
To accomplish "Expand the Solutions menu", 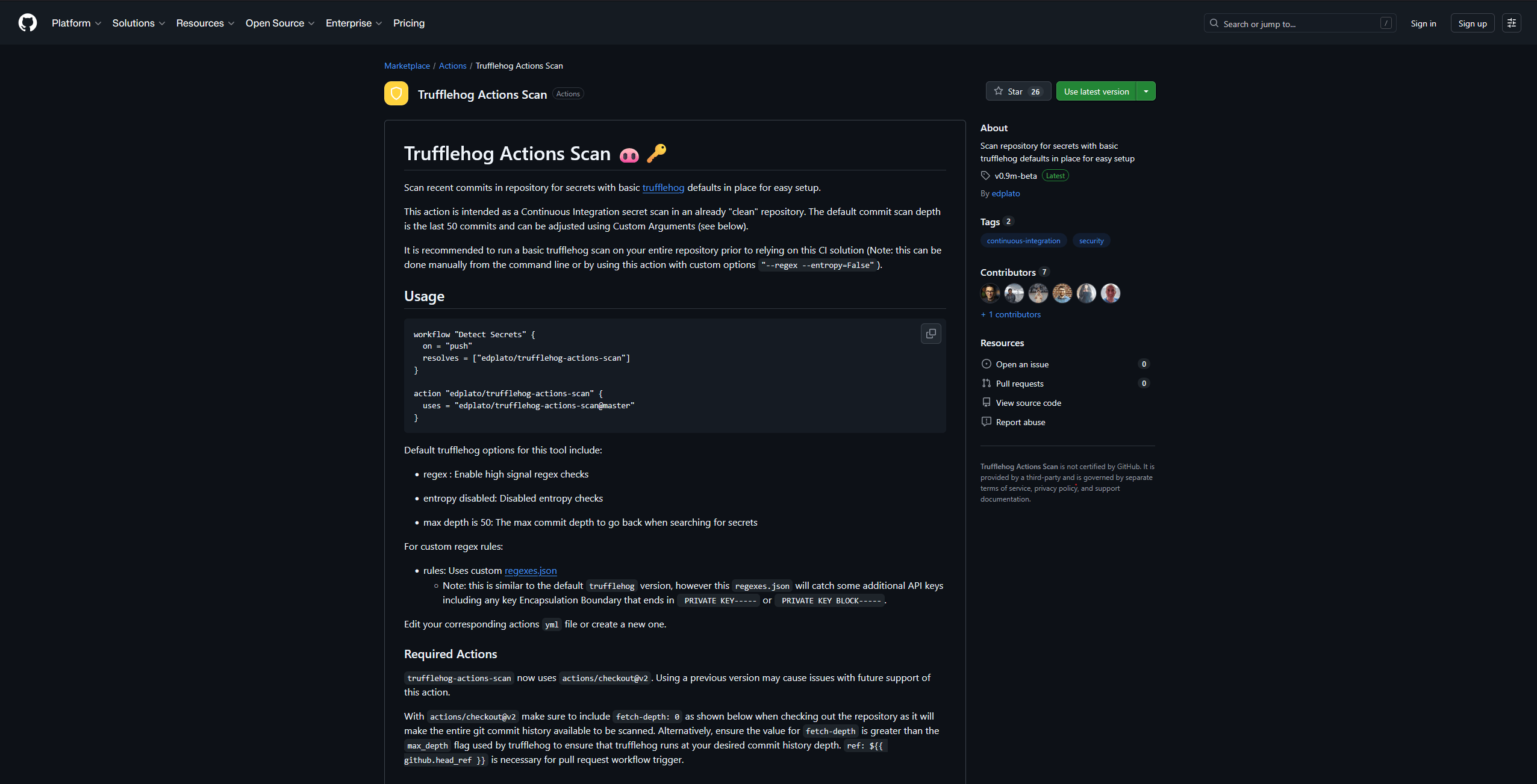I will click(x=139, y=23).
